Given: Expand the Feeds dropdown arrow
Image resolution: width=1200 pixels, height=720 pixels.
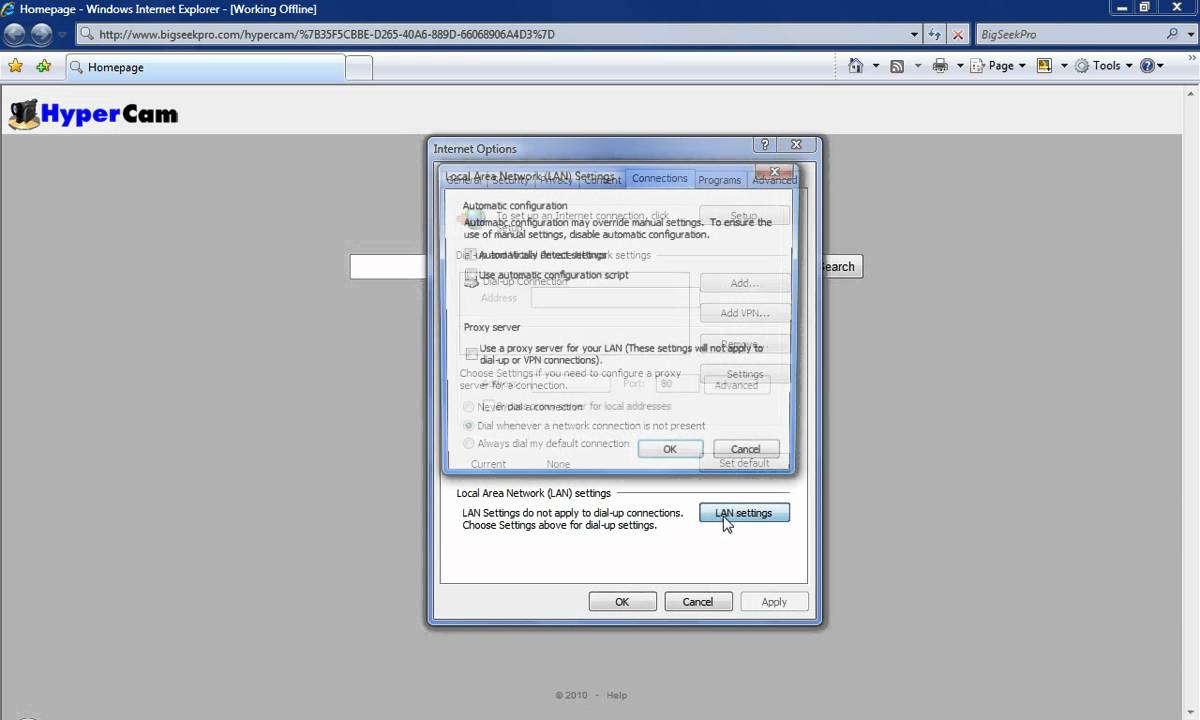Looking at the screenshot, I should [x=917, y=66].
